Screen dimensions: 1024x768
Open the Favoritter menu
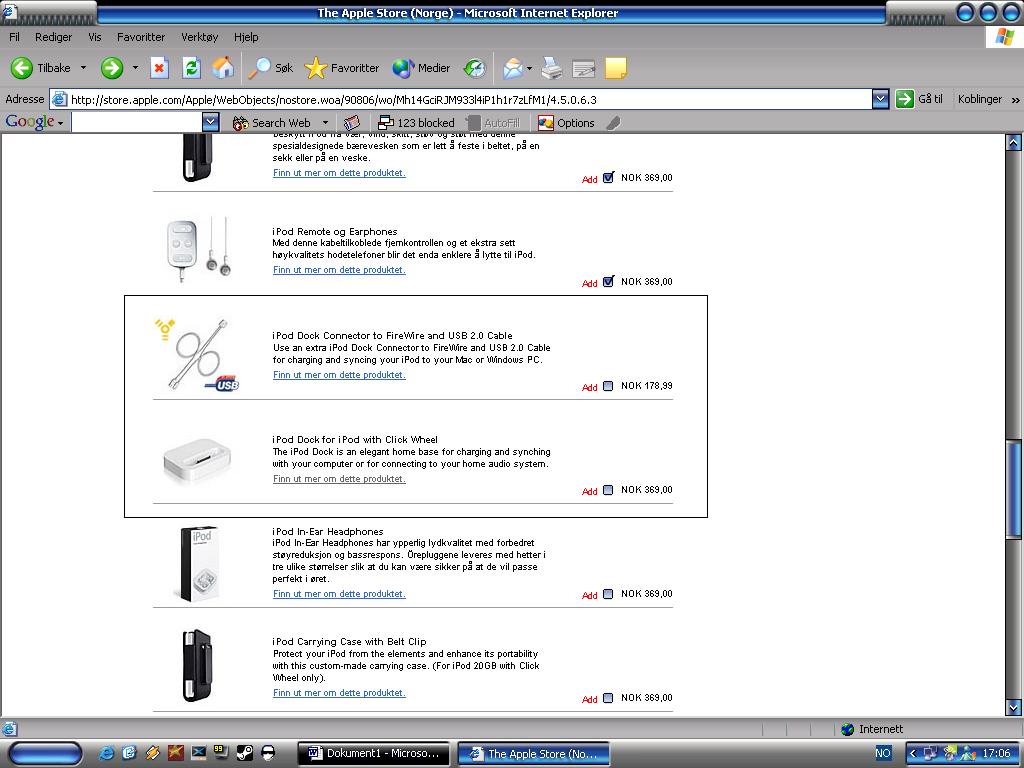tap(141, 37)
